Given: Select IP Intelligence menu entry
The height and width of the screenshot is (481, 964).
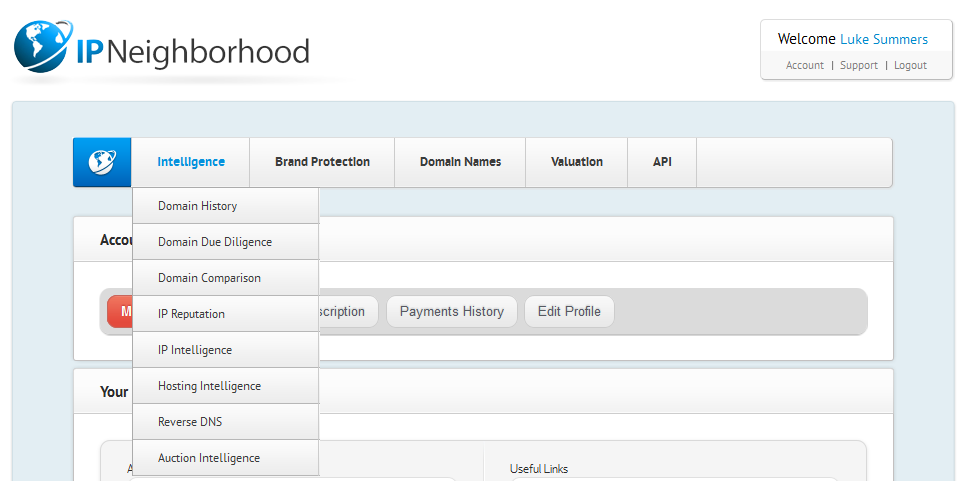Looking at the screenshot, I should click(194, 350).
